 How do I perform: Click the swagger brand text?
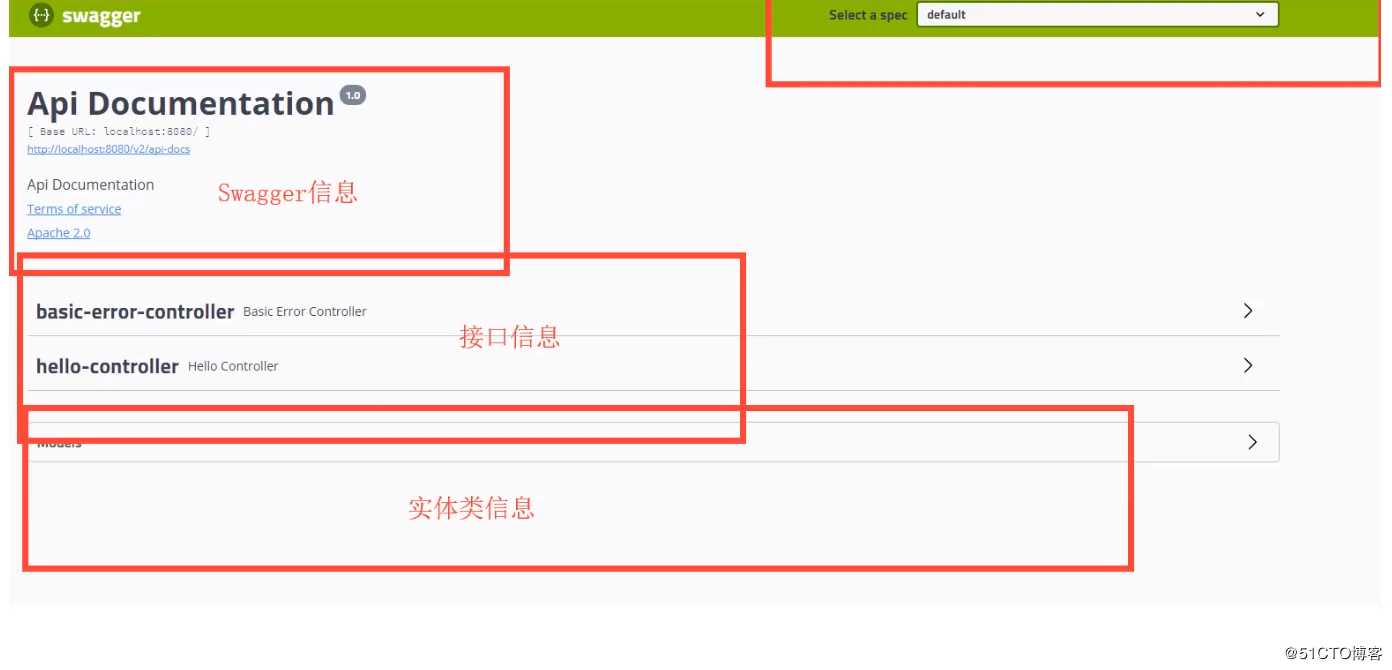pos(101,16)
